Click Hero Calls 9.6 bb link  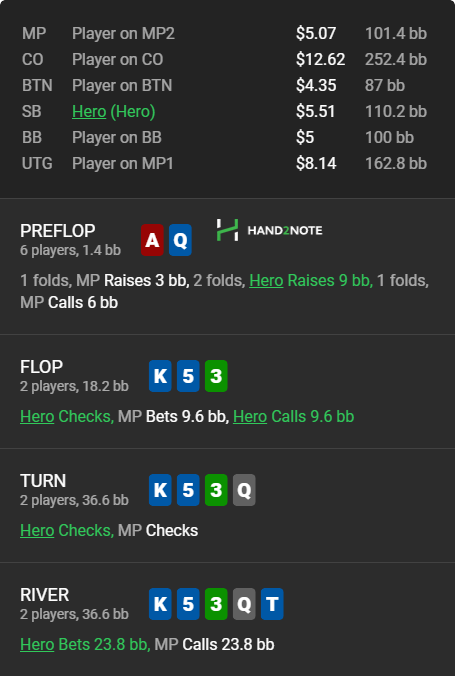[250, 416]
